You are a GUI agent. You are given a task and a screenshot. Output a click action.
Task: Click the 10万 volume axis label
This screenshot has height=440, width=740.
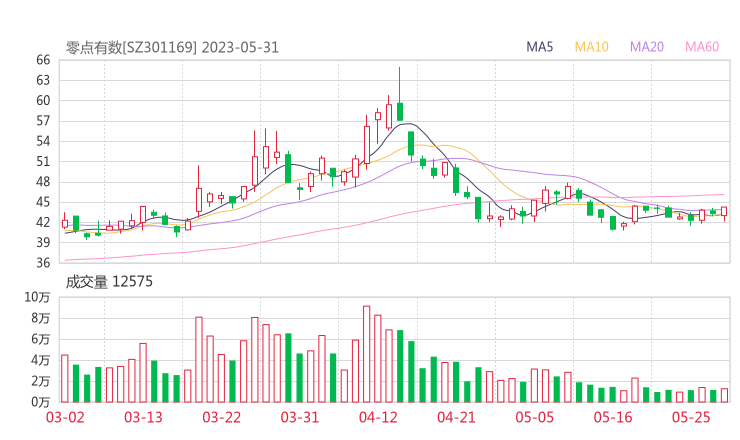(37, 297)
